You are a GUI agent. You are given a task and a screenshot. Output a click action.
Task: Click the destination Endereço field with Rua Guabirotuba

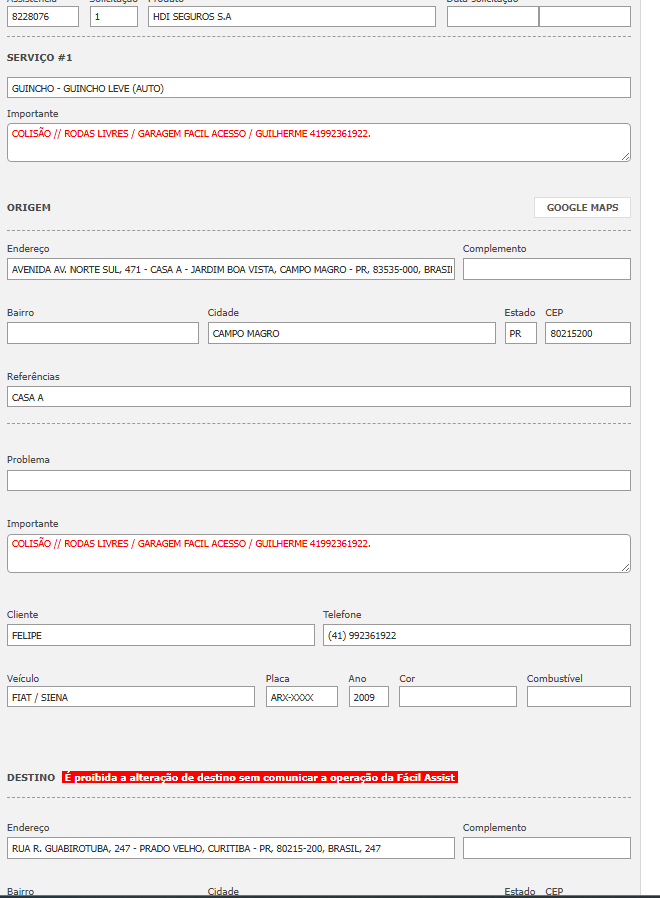(x=230, y=848)
